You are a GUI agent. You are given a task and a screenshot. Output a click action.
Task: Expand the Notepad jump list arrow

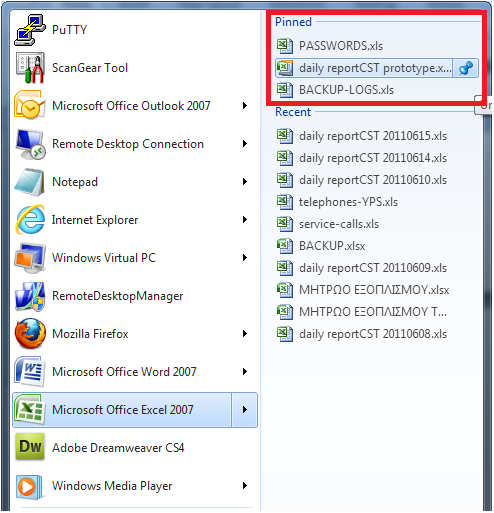pyautogui.click(x=245, y=182)
